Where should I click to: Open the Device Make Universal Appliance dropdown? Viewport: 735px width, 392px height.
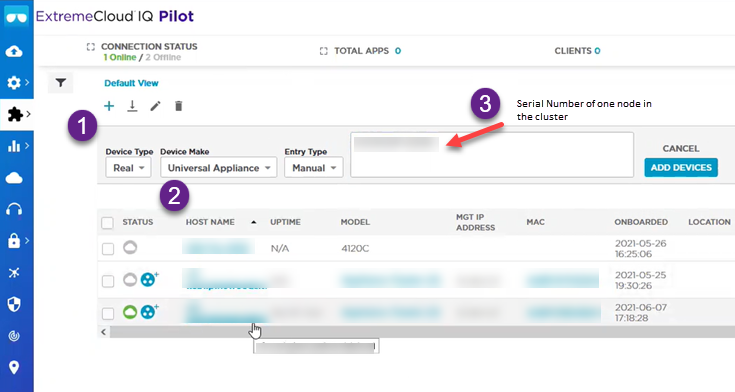(219, 168)
